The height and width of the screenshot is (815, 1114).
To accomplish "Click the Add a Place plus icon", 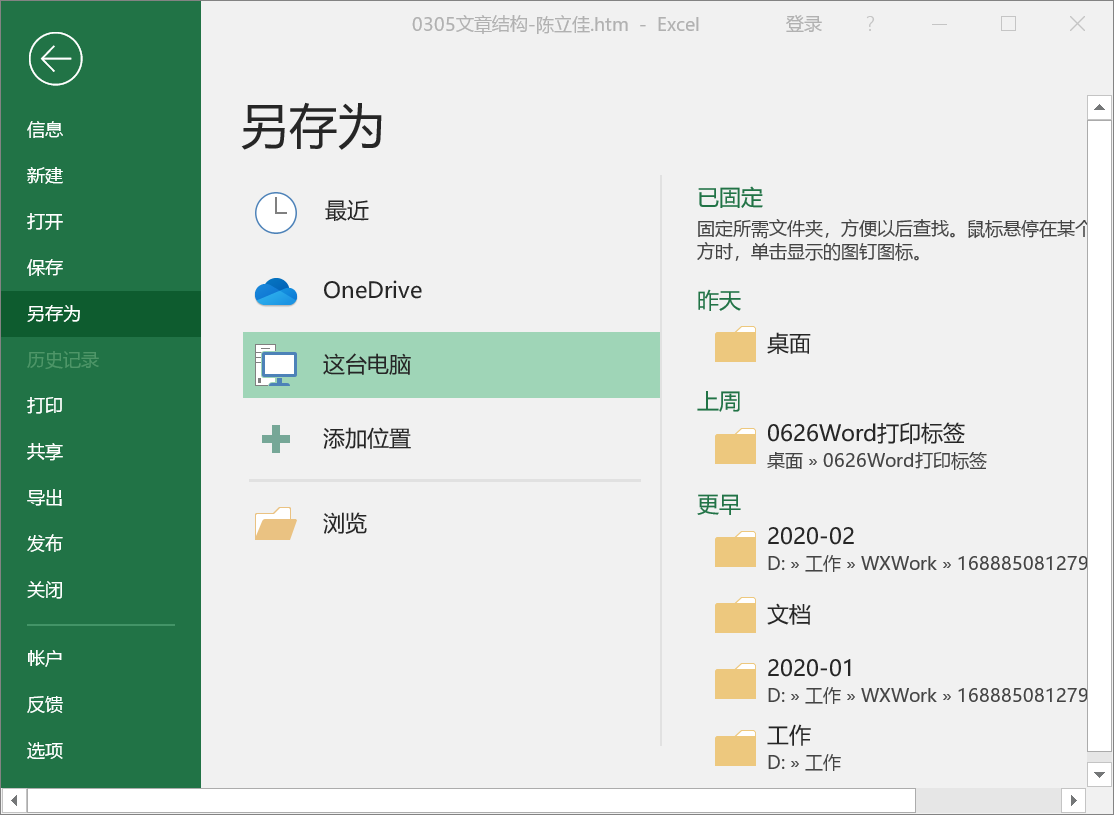I will coord(276,439).
